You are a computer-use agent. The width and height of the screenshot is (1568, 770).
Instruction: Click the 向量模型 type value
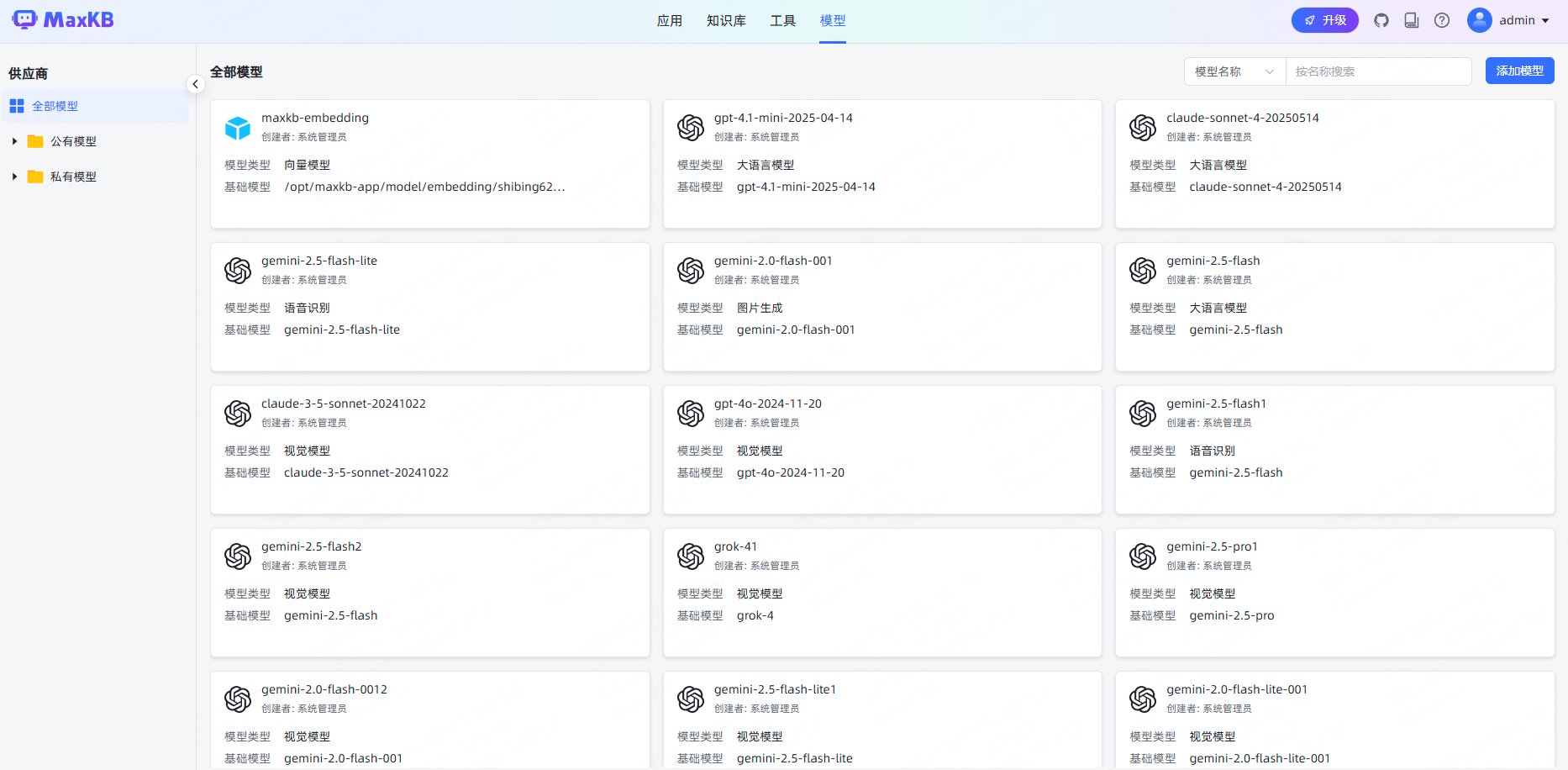[x=308, y=165]
